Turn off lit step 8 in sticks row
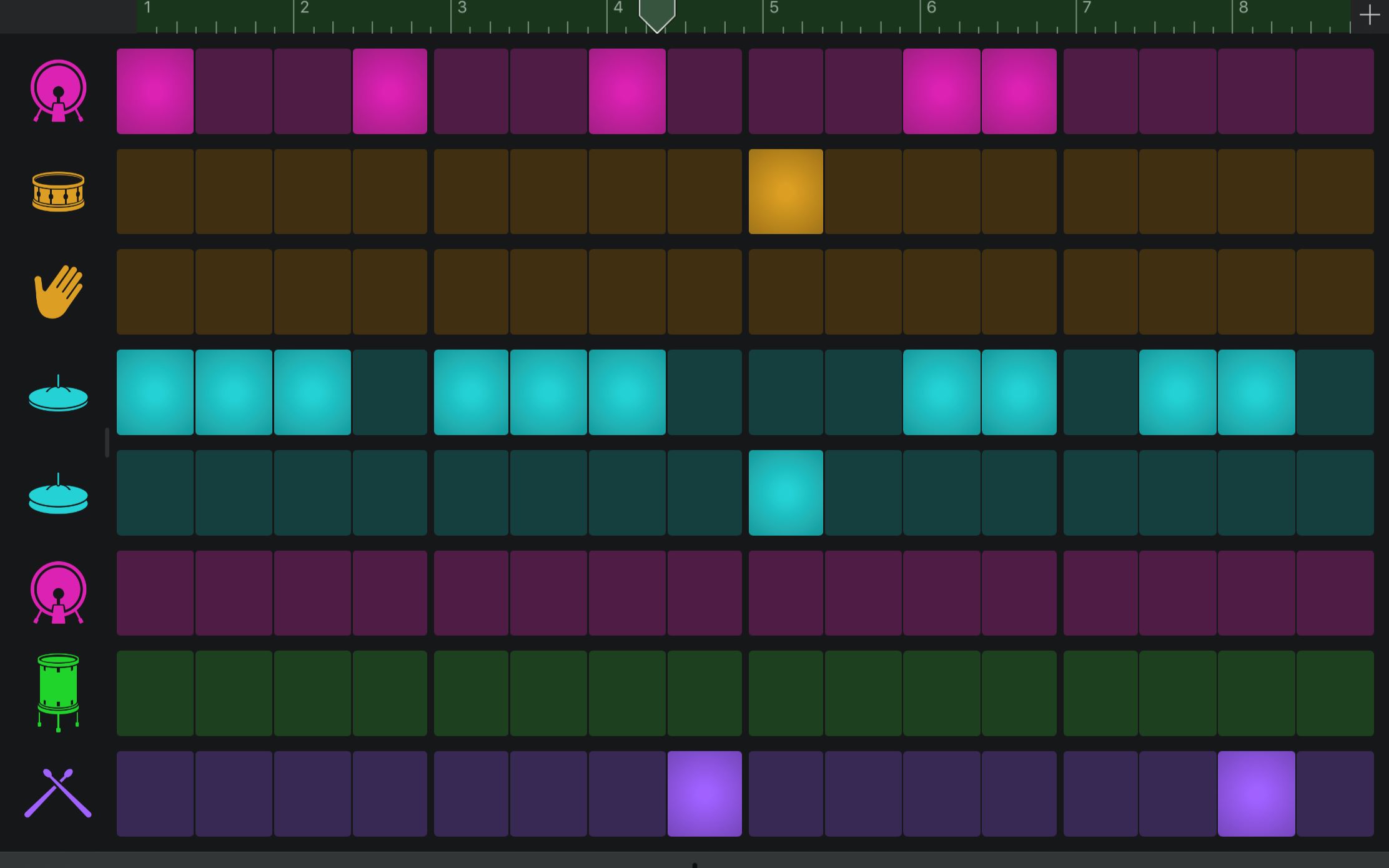 pos(704,794)
